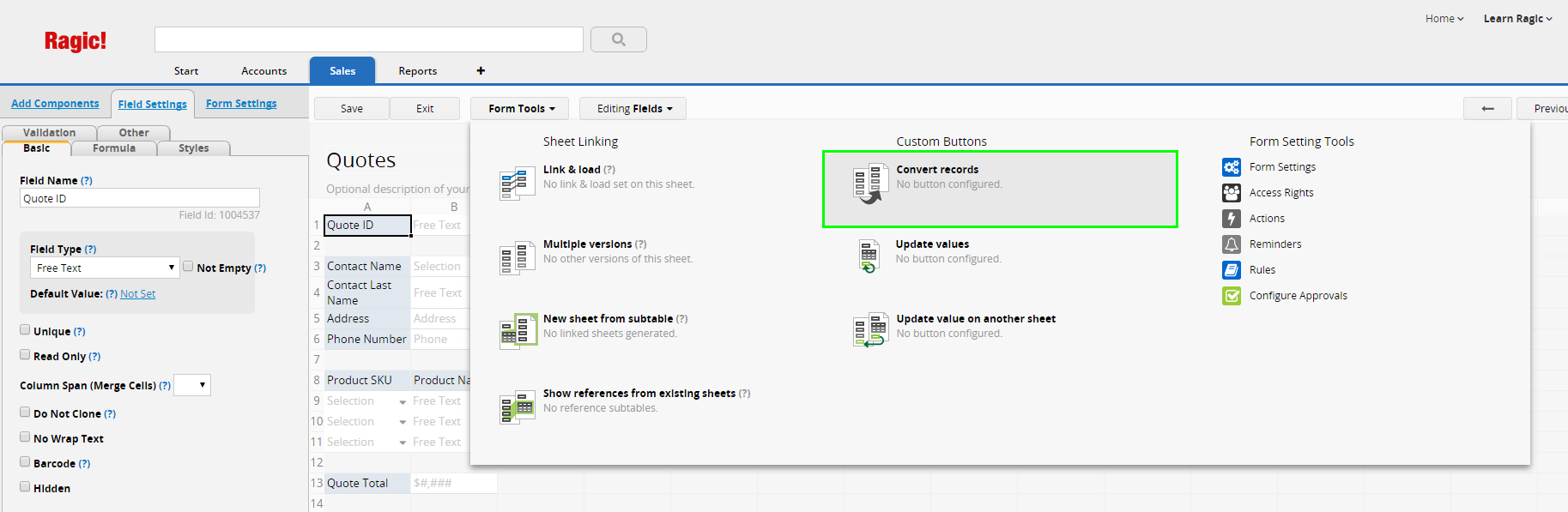This screenshot has width=1568, height=512.
Task: Click the Save button
Action: tap(352, 108)
